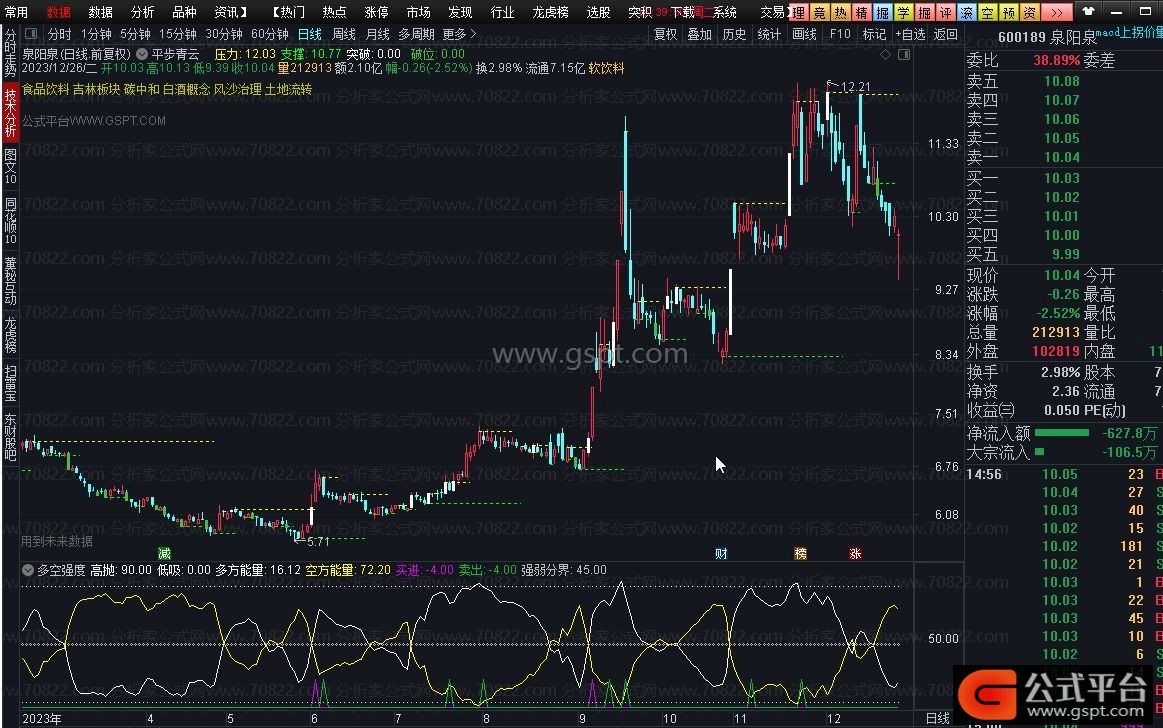This screenshot has width=1163, height=728.
Task: Expand more shortcut tiles with >> button
Action: 1056,12
